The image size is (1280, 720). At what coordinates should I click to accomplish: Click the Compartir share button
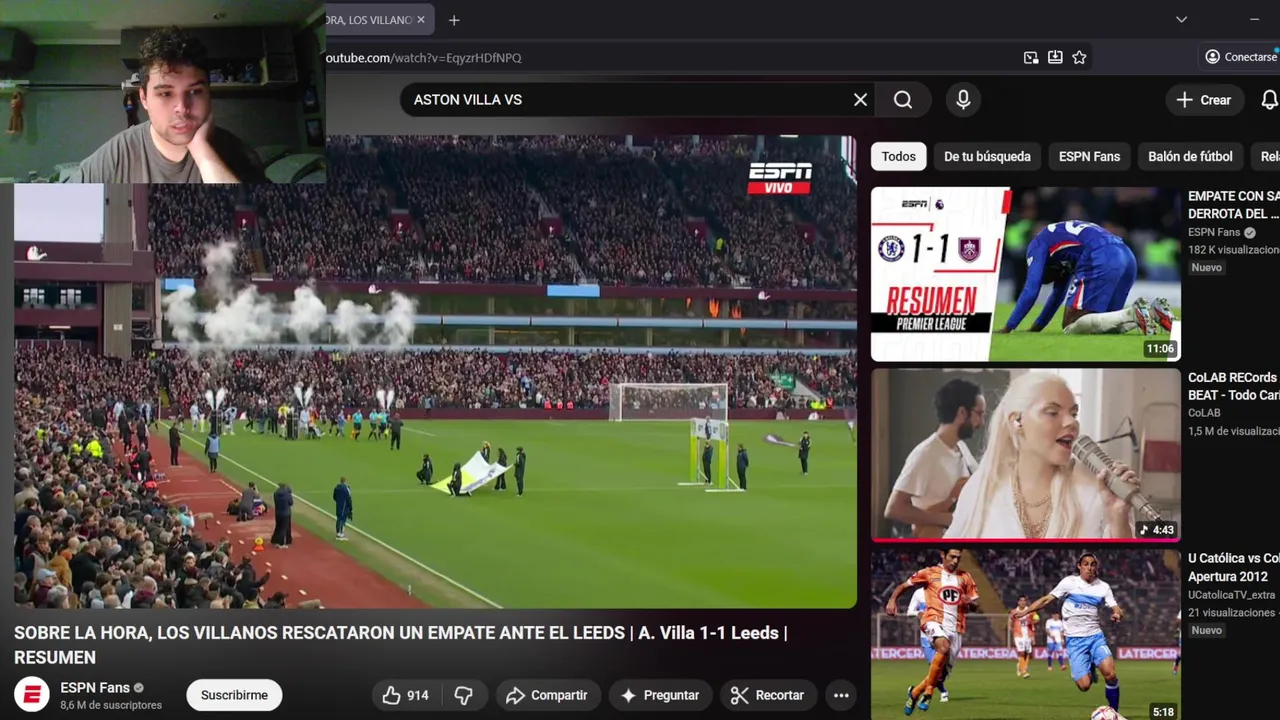coord(547,695)
